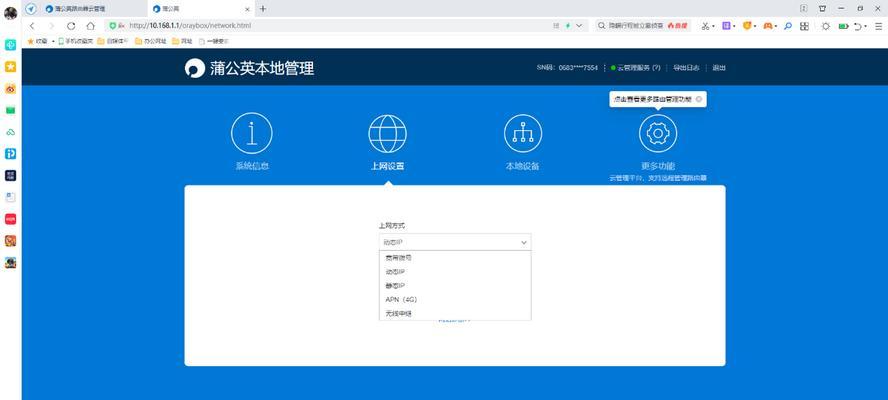This screenshot has width=888, height=400.
Task: Click the teal plus sidebar icon at top
Action: tap(10, 45)
